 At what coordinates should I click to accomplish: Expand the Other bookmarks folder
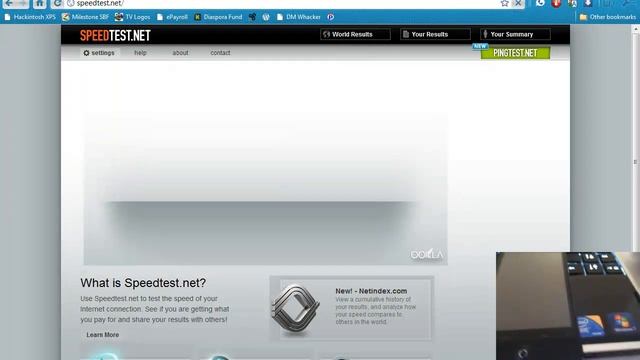607,17
